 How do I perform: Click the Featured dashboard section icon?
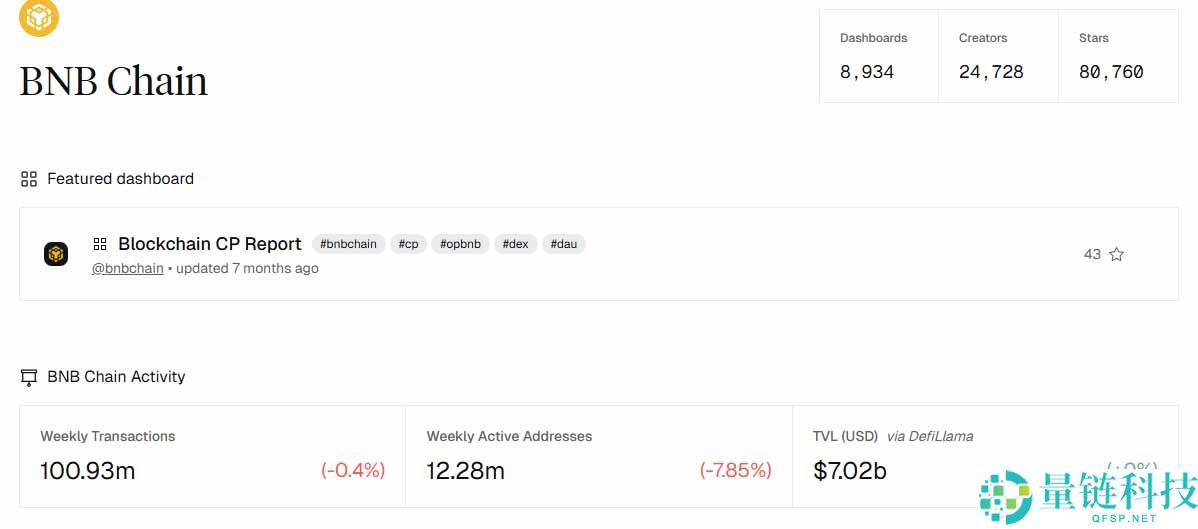point(29,179)
